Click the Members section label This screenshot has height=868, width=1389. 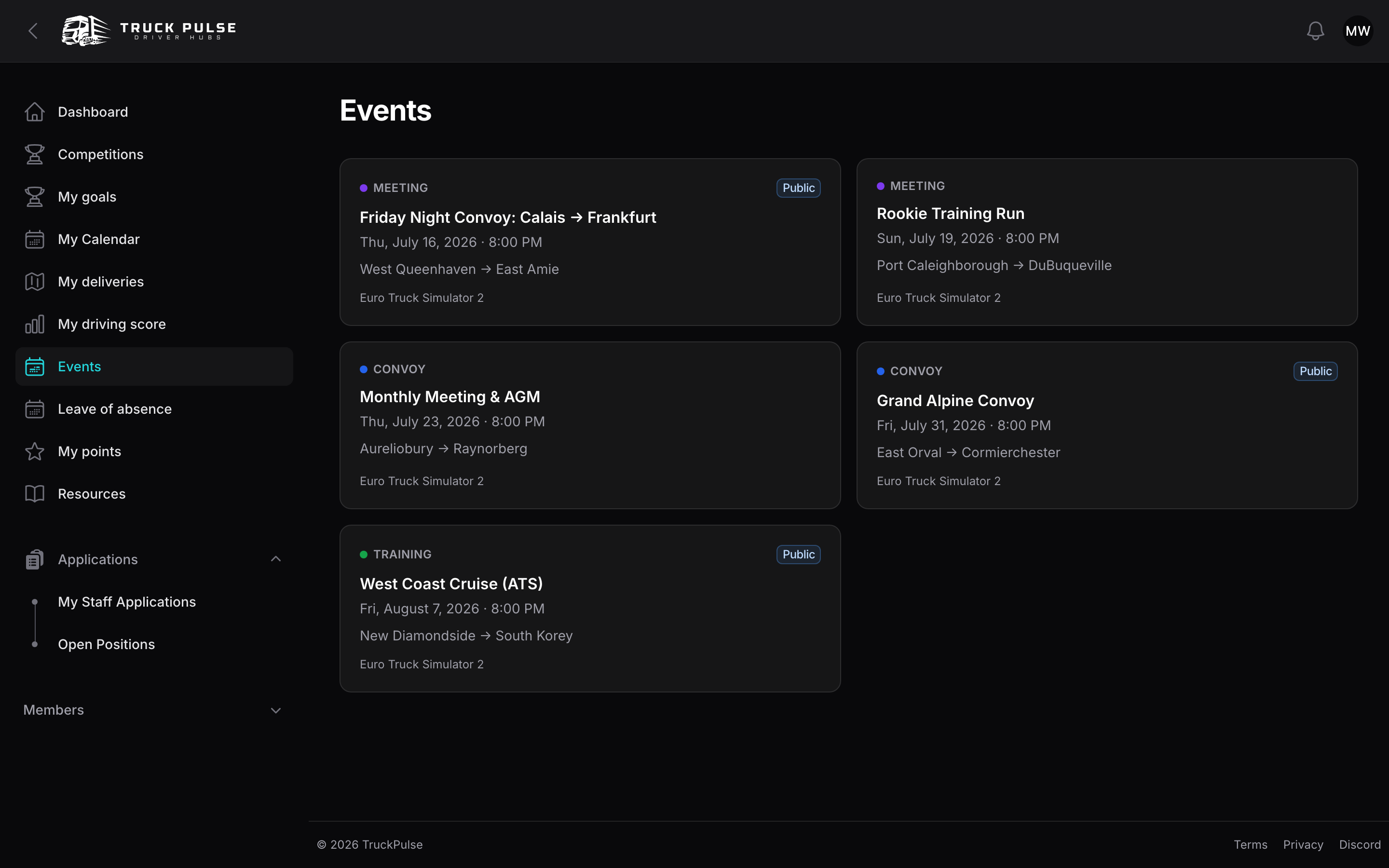coord(54,710)
